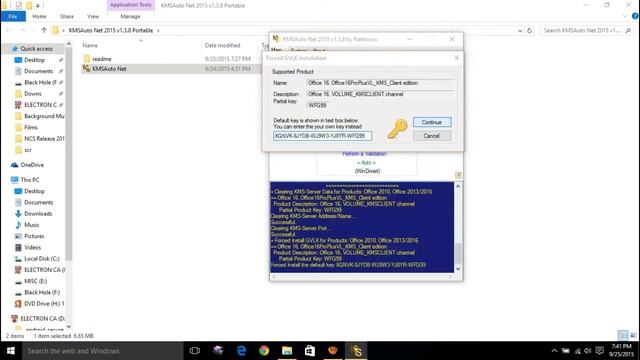Open Videos under This PC

[32, 247]
